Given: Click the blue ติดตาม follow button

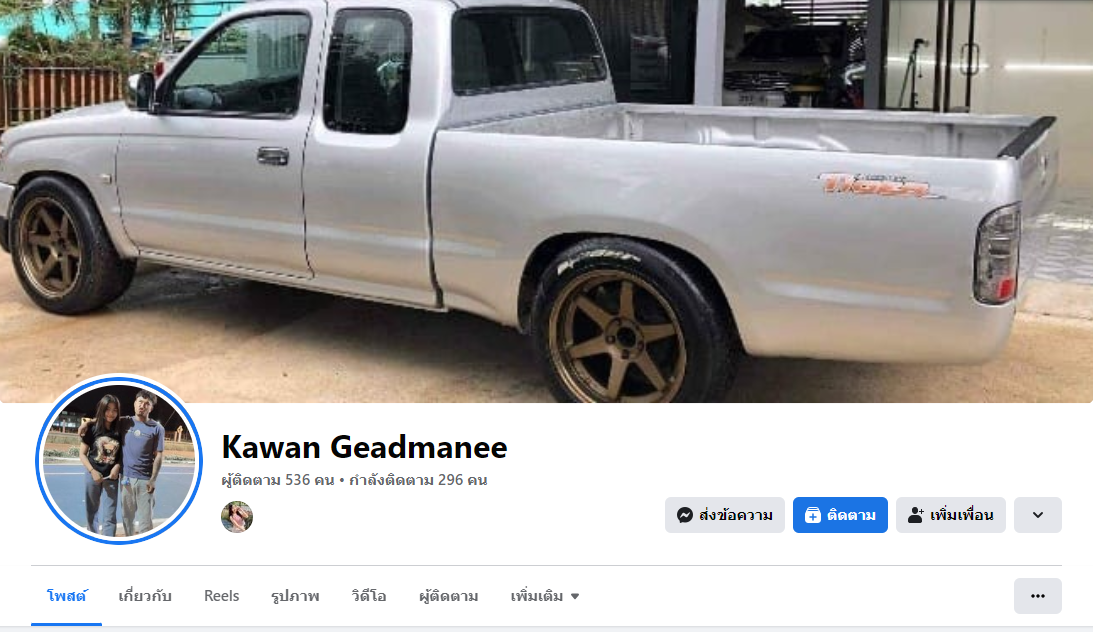Looking at the screenshot, I should [840, 515].
